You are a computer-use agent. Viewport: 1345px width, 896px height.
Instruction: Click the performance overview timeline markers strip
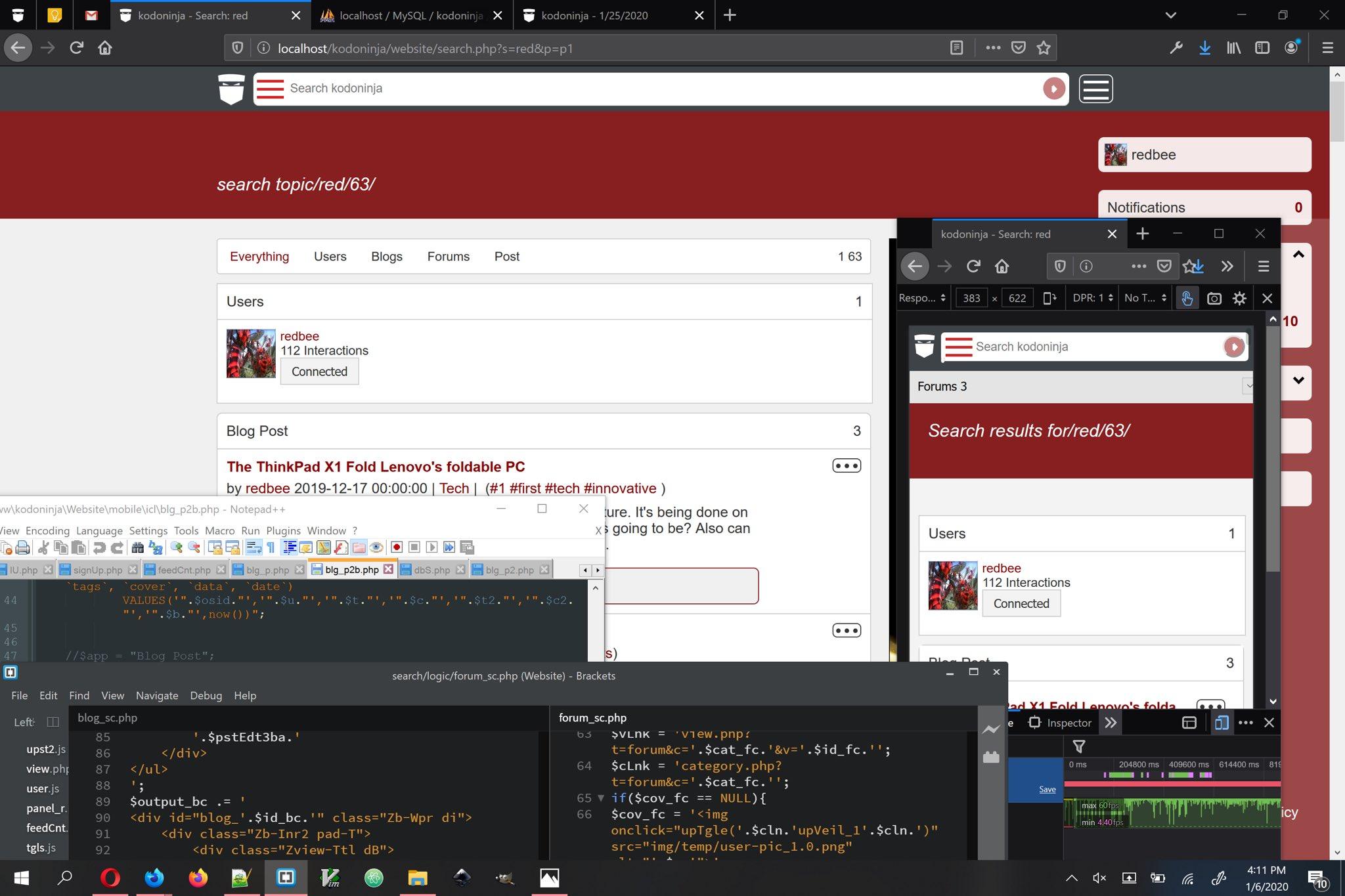click(1172, 775)
